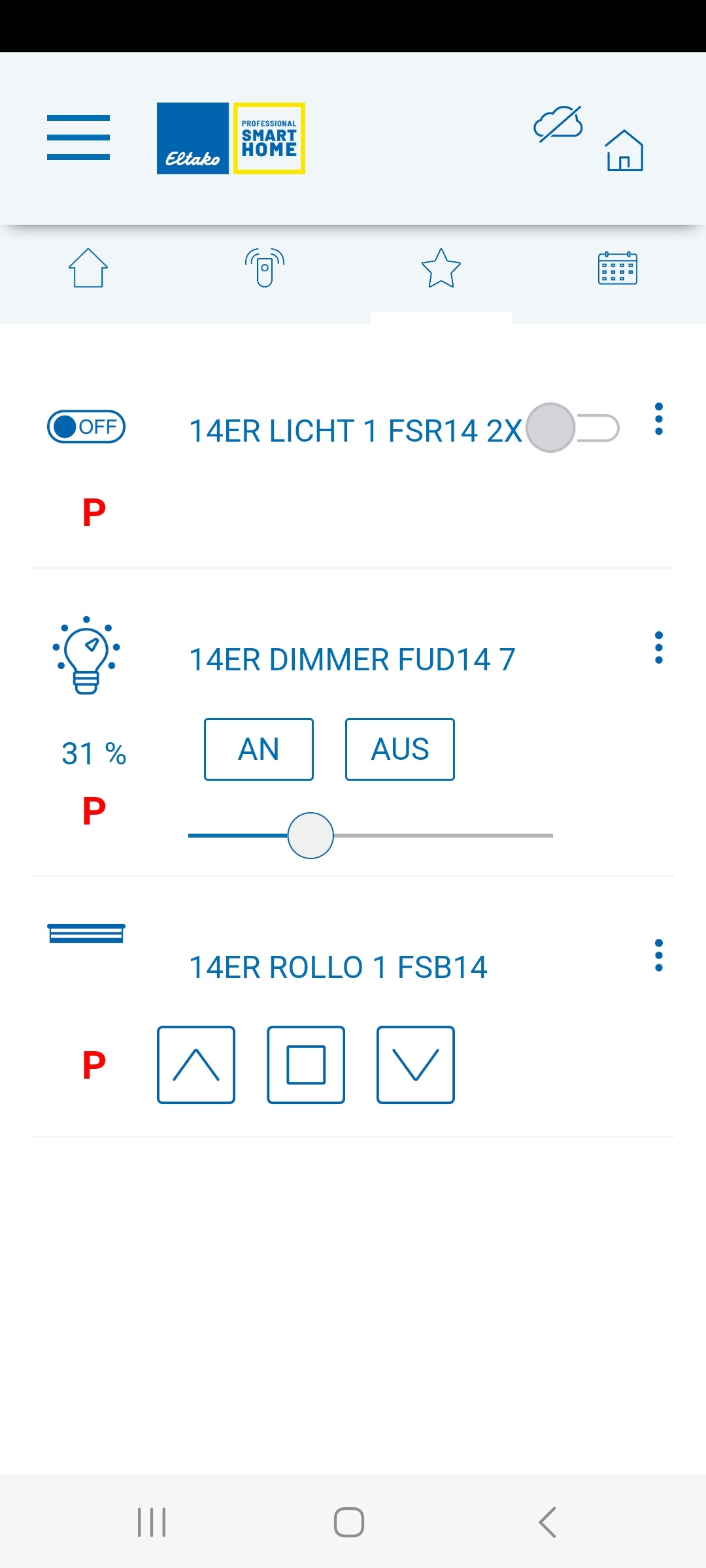Select the Favorites star tab
Image resolution: width=706 pixels, height=1568 pixels.
[x=441, y=268]
